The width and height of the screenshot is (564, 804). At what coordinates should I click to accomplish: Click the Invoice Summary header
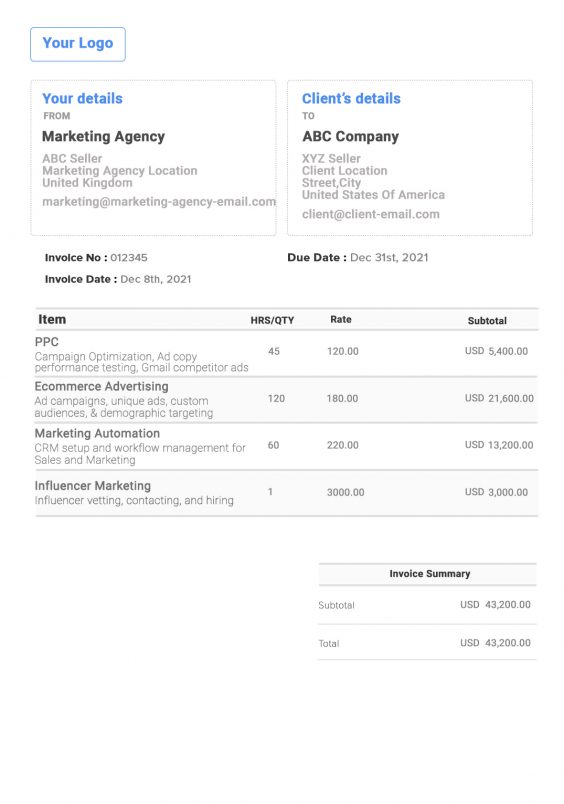[430, 574]
